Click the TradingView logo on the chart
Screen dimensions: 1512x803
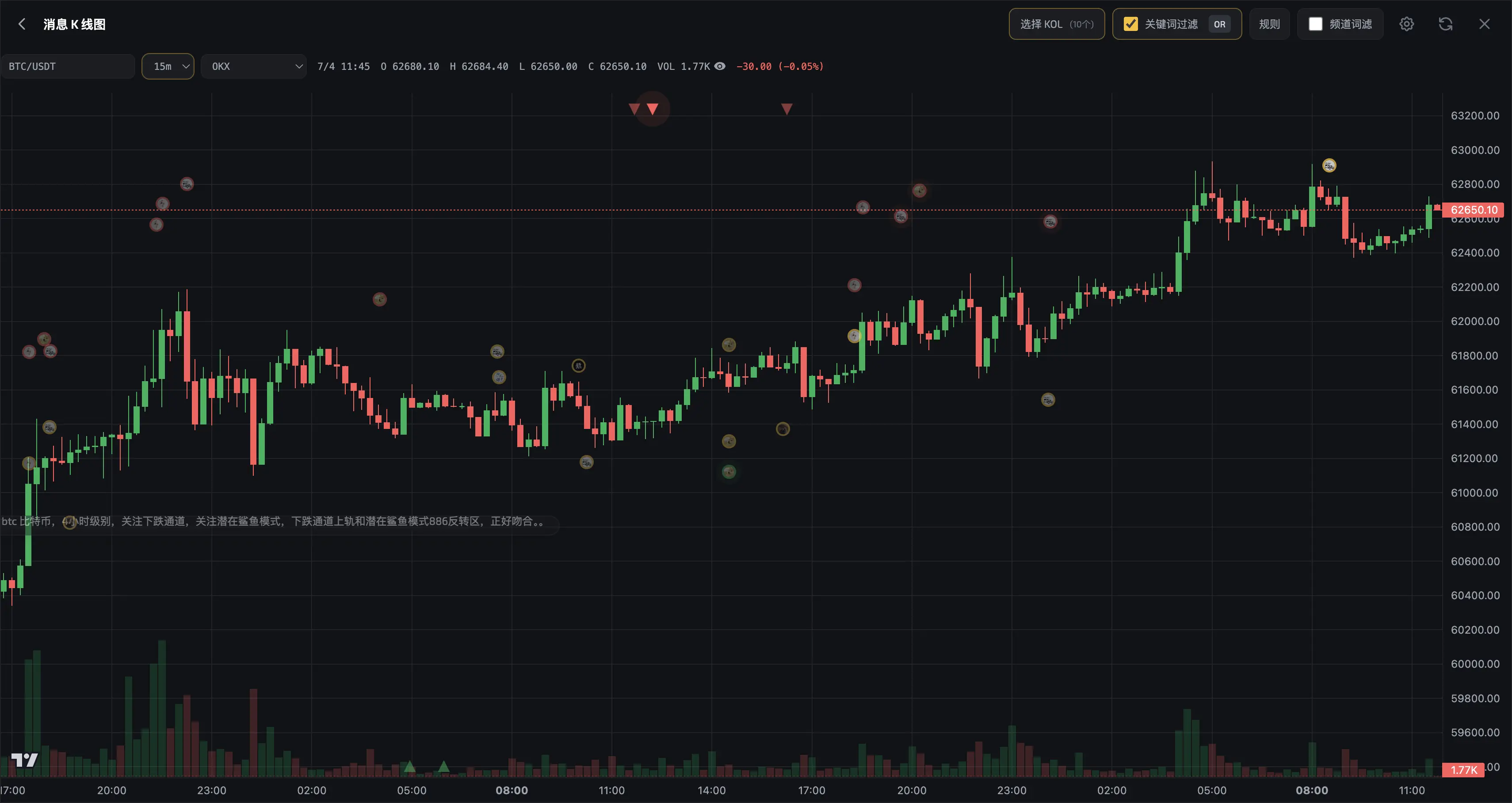[25, 760]
